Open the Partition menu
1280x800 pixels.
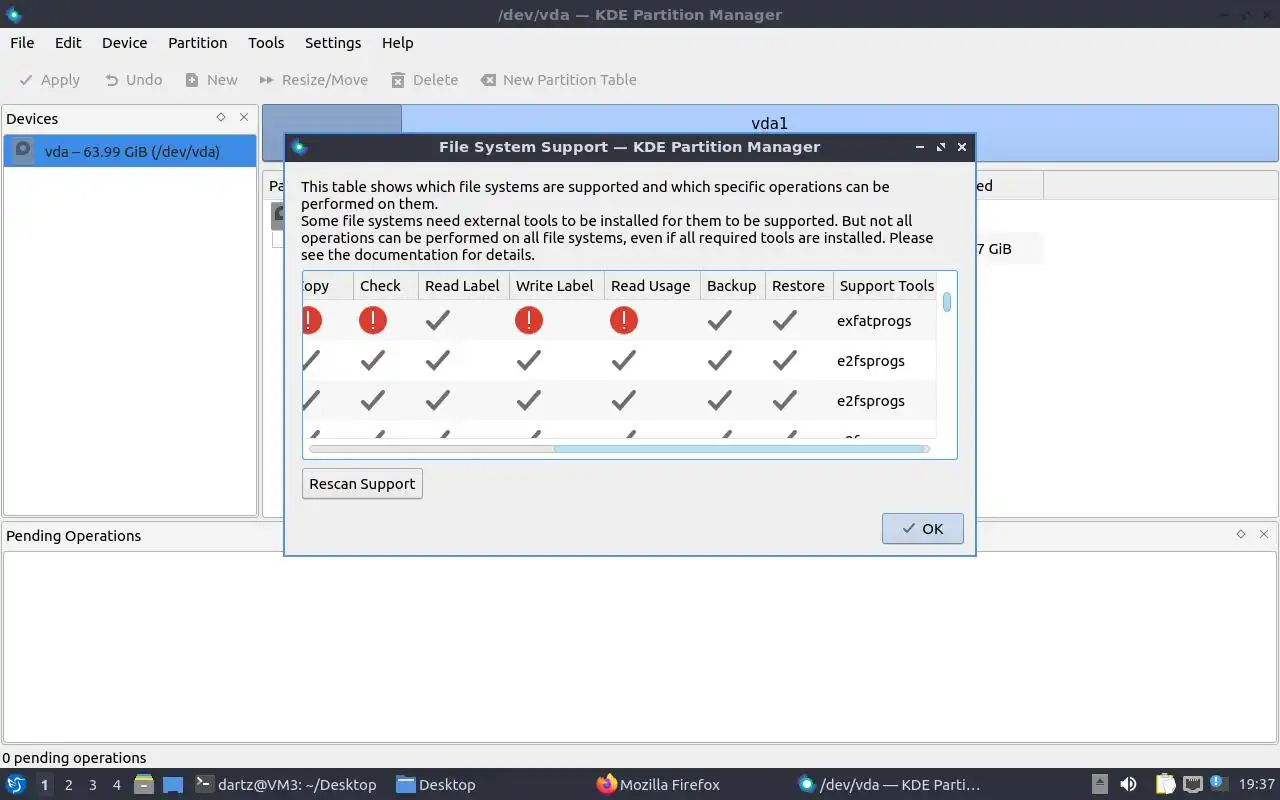[x=197, y=43]
